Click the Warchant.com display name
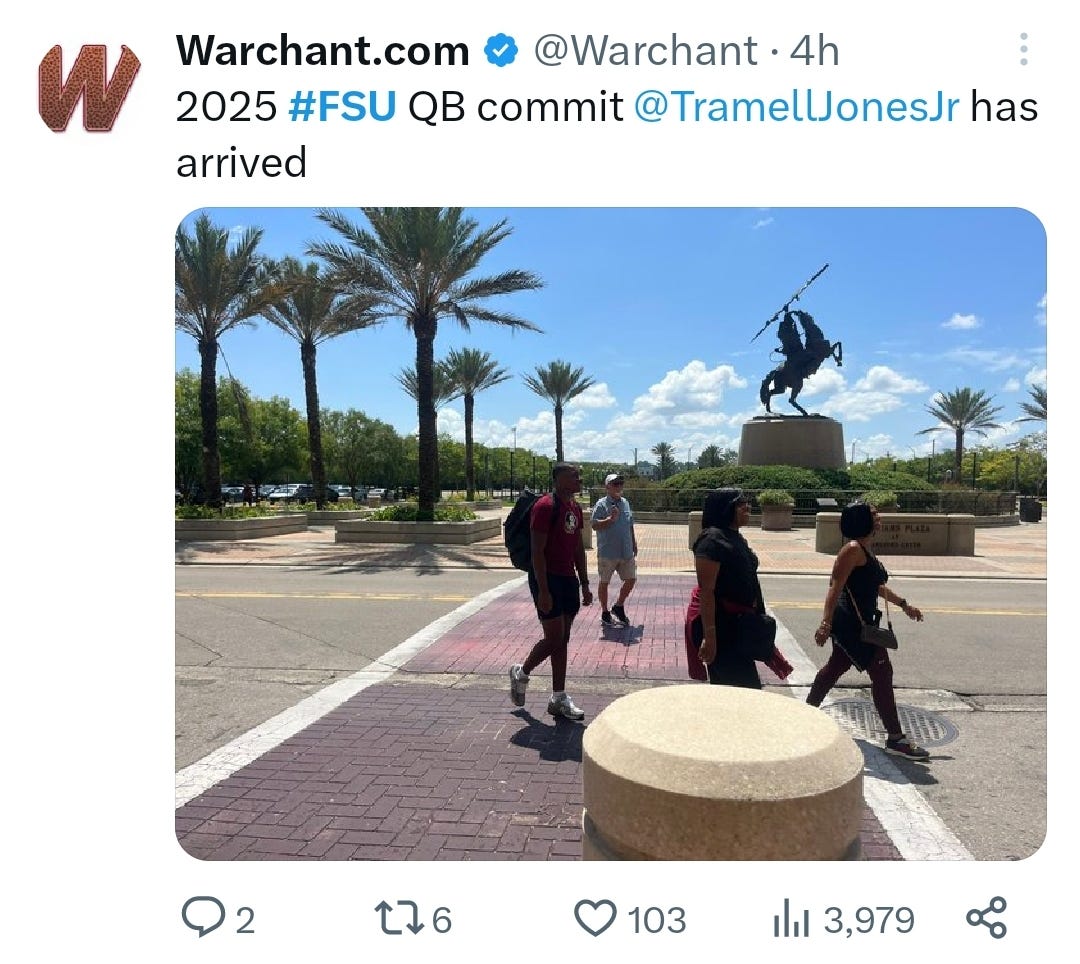 [x=322, y=51]
